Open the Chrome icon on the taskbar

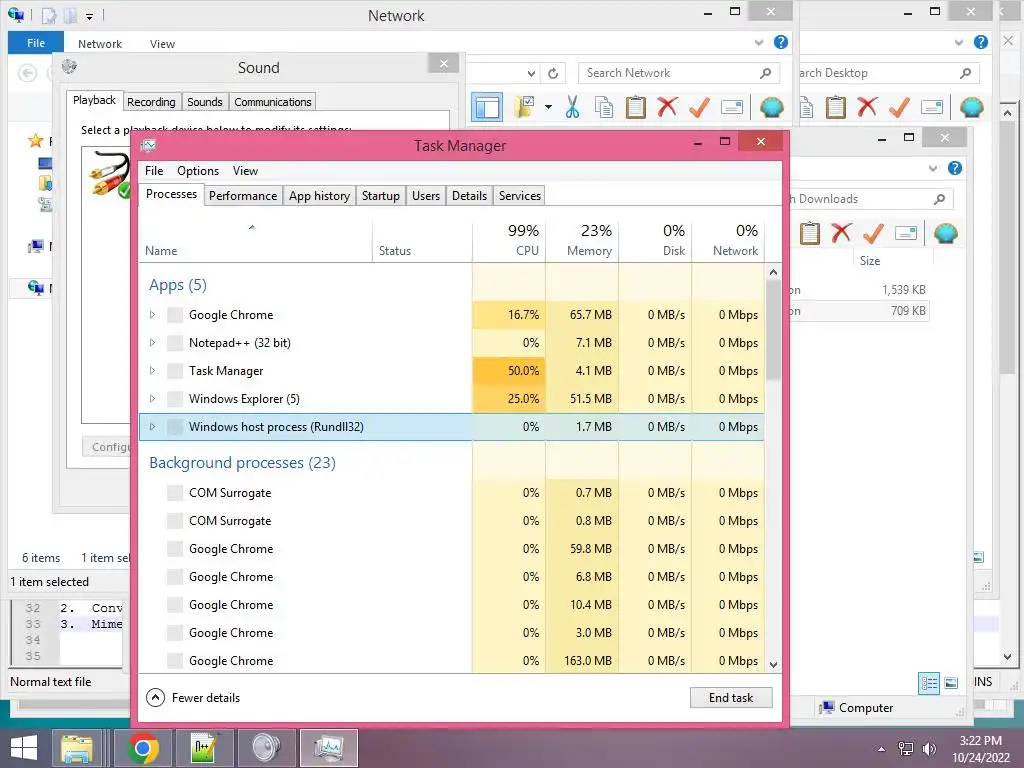tap(143, 748)
